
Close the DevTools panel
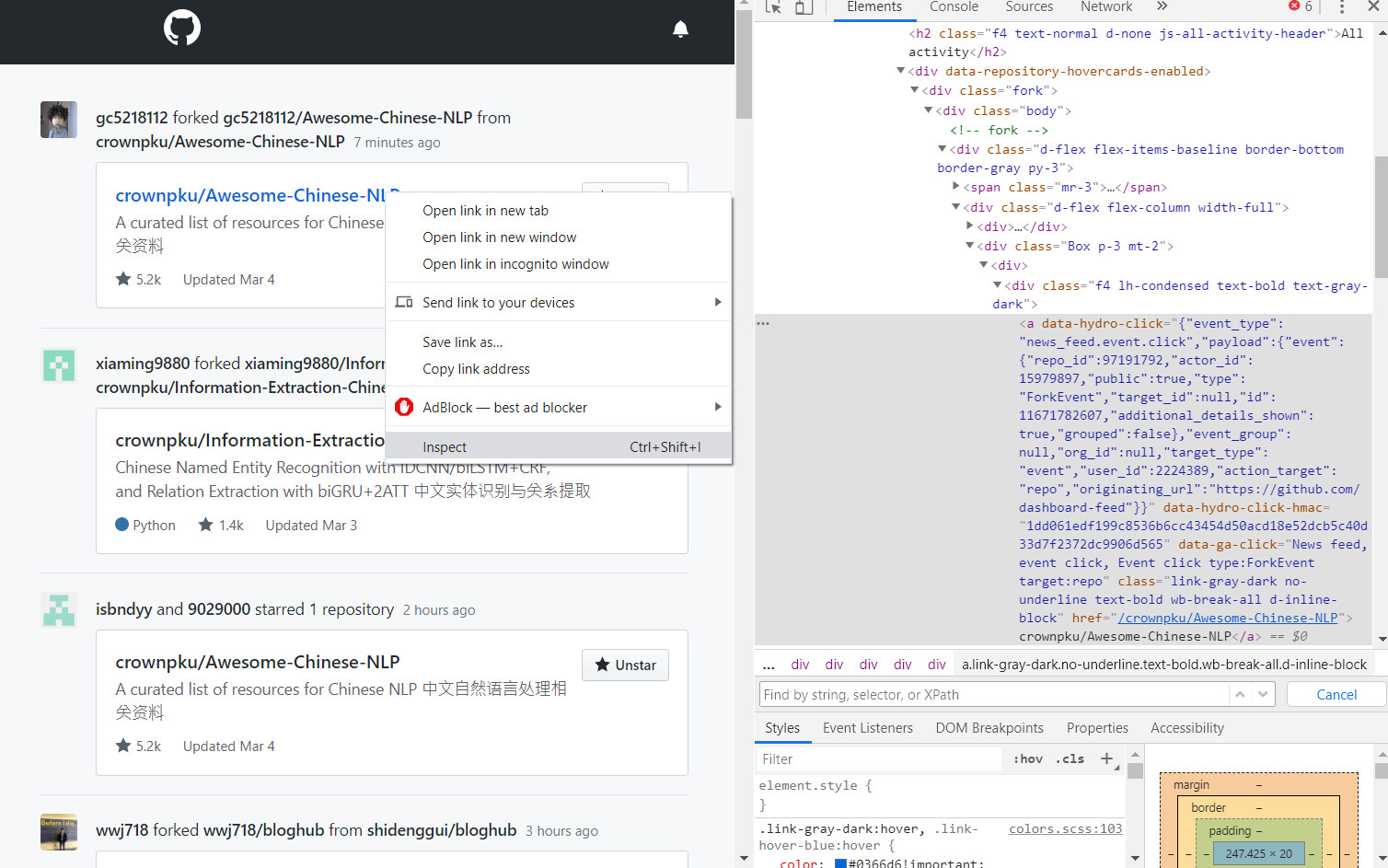click(1373, 6)
